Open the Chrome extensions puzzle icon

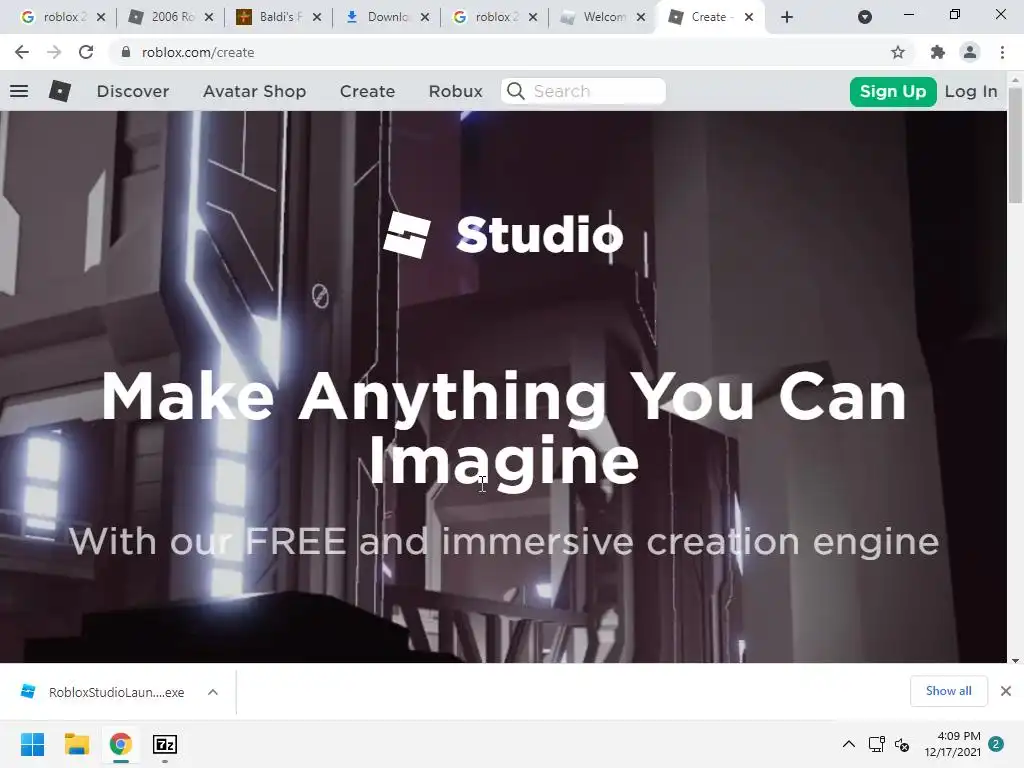(x=938, y=52)
